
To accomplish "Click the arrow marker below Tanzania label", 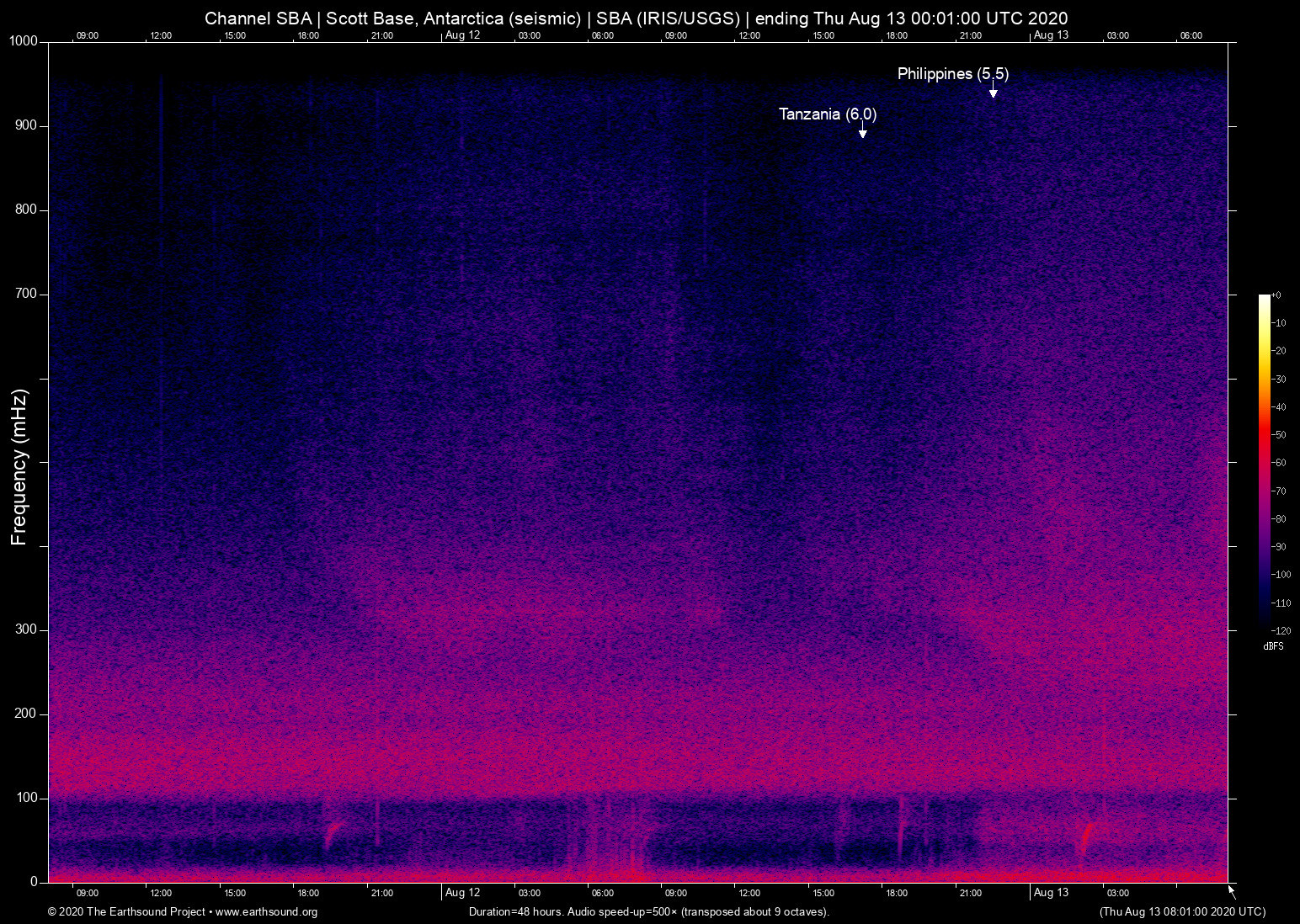I will (862, 131).
